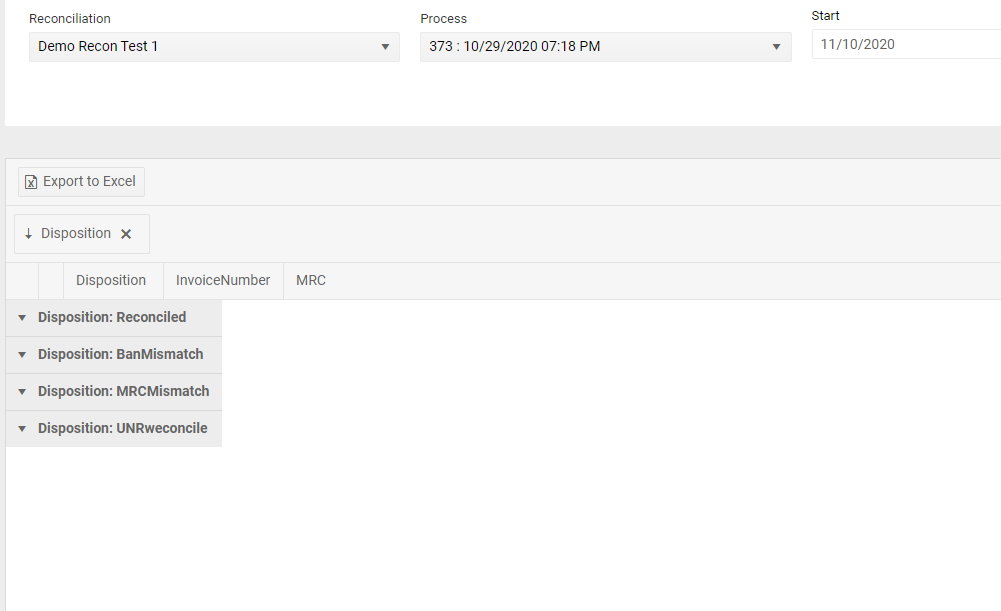Screen dimensions: 1001x611
Task: Click the 'Demo Recon Test 1' selected value
Action: 98,46
